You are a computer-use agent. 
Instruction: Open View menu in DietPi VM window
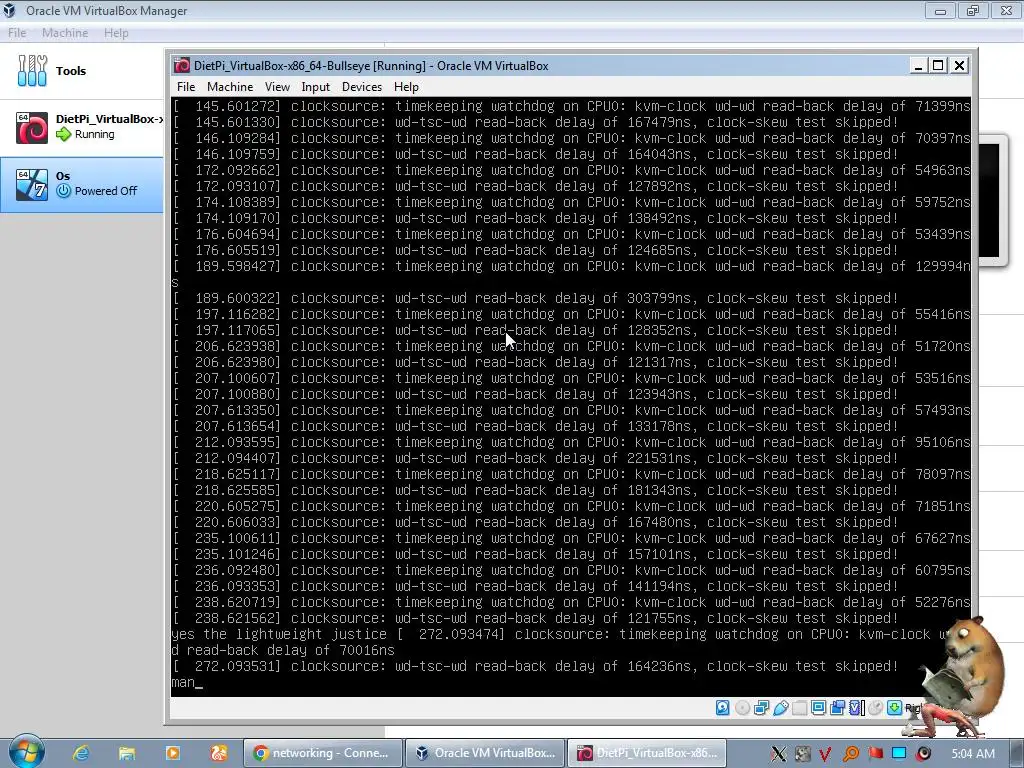pyautogui.click(x=277, y=87)
